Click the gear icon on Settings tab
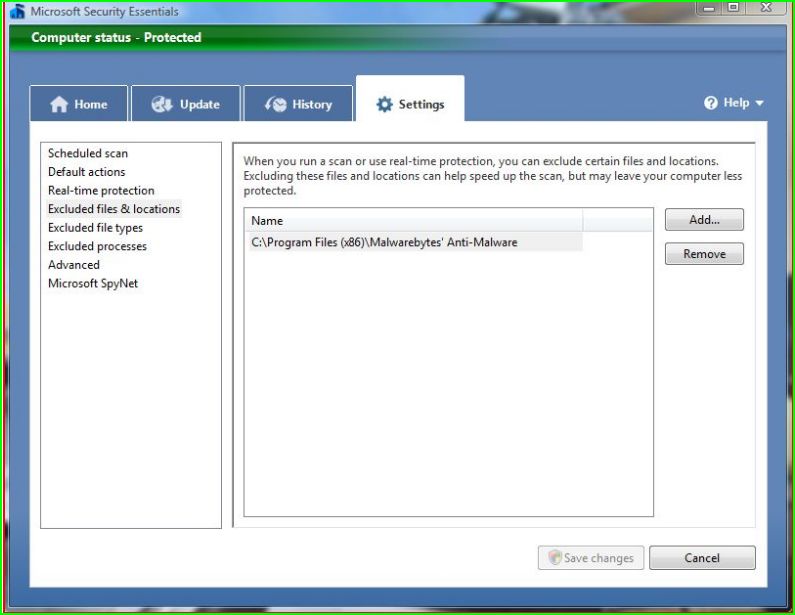Image resolution: width=795 pixels, height=615 pixels. [x=384, y=104]
